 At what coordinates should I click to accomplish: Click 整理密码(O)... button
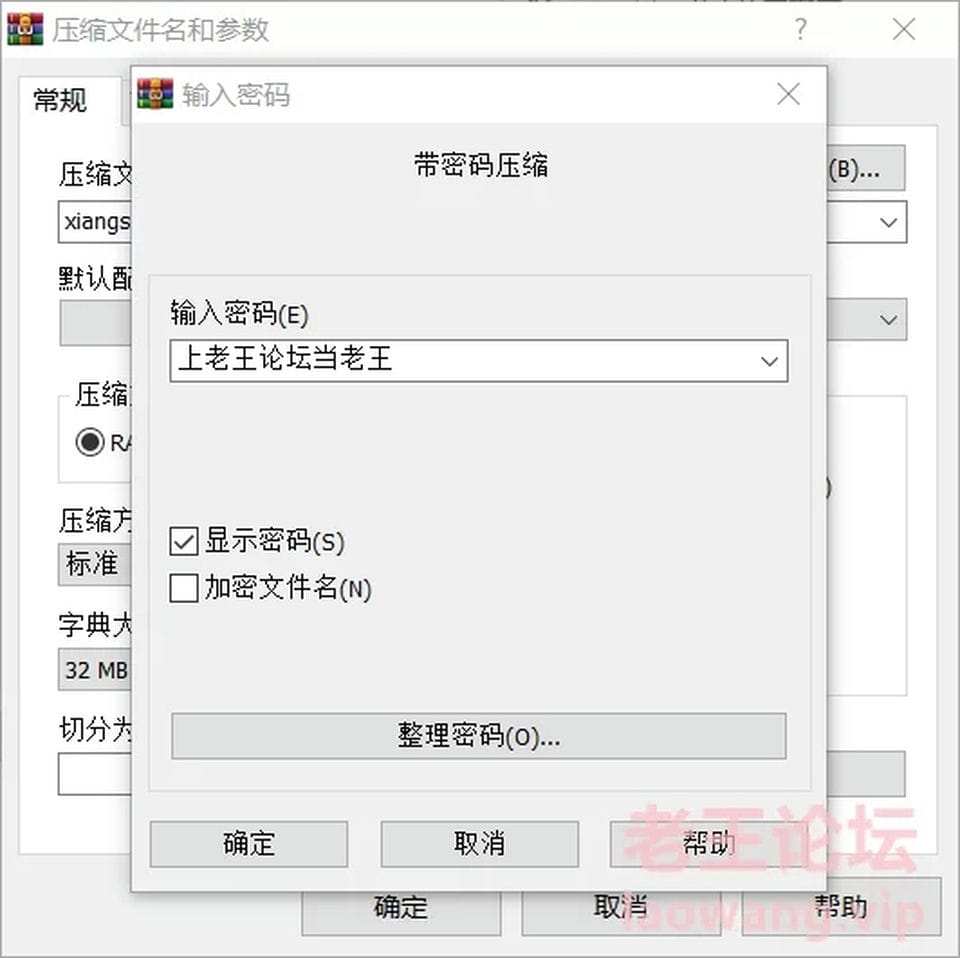[479, 736]
